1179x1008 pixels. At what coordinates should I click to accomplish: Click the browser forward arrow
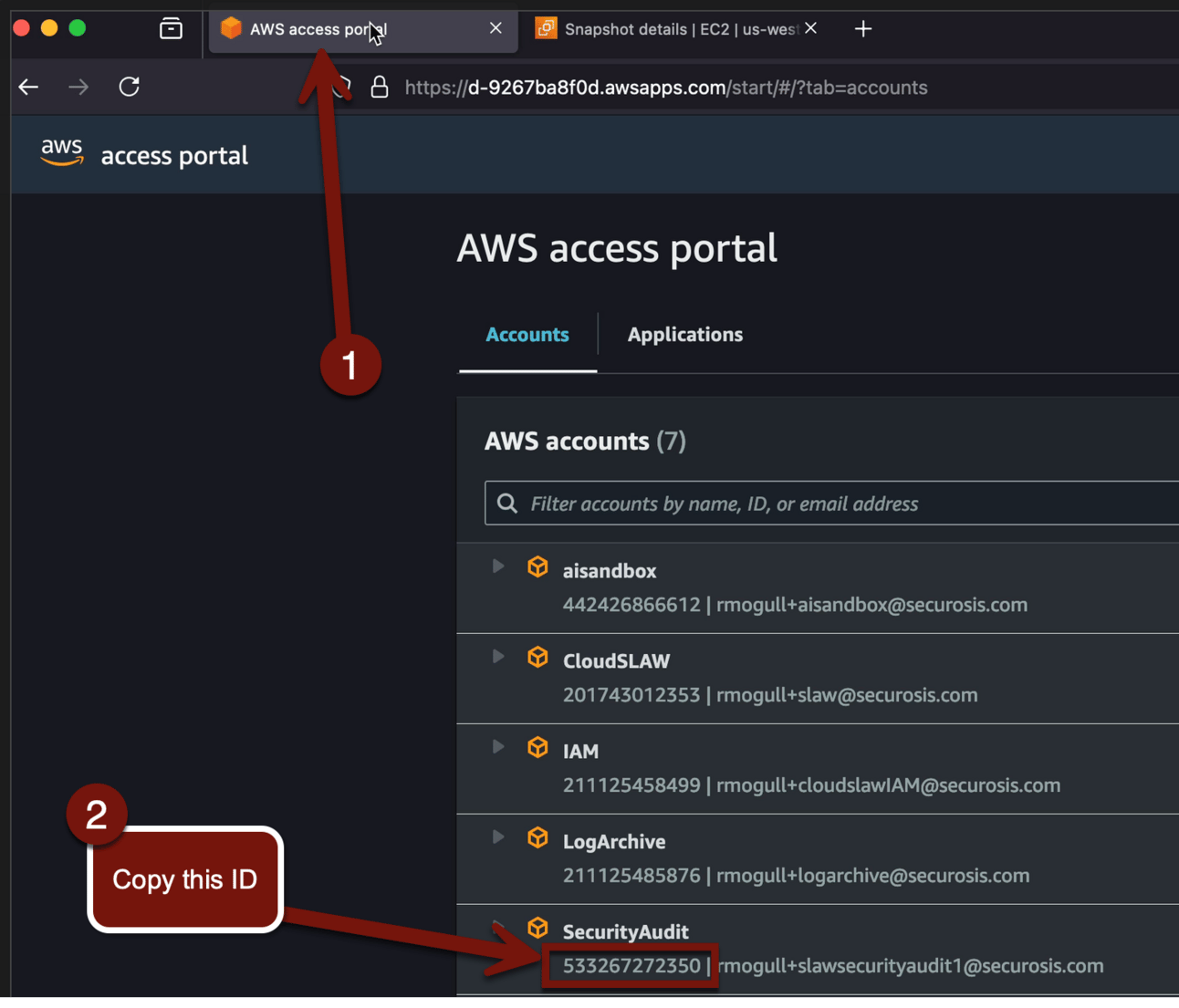78,88
